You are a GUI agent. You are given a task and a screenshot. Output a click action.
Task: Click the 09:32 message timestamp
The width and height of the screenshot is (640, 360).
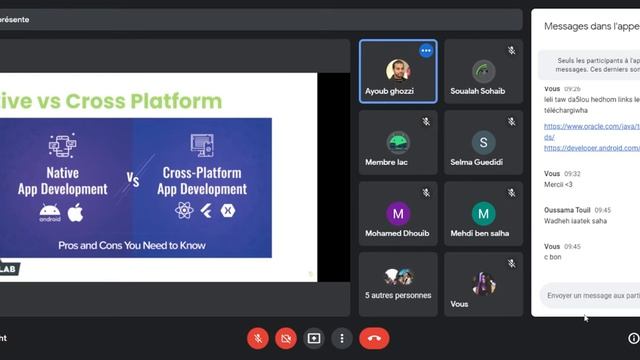click(x=572, y=174)
